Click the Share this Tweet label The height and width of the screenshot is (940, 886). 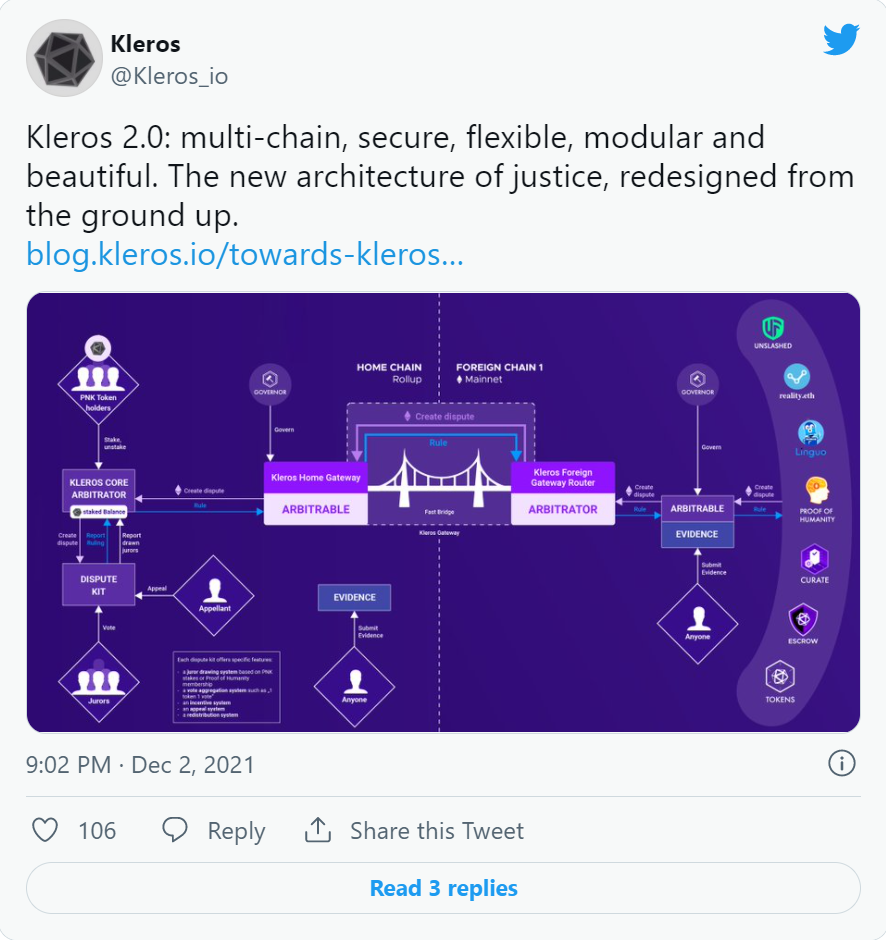point(437,831)
